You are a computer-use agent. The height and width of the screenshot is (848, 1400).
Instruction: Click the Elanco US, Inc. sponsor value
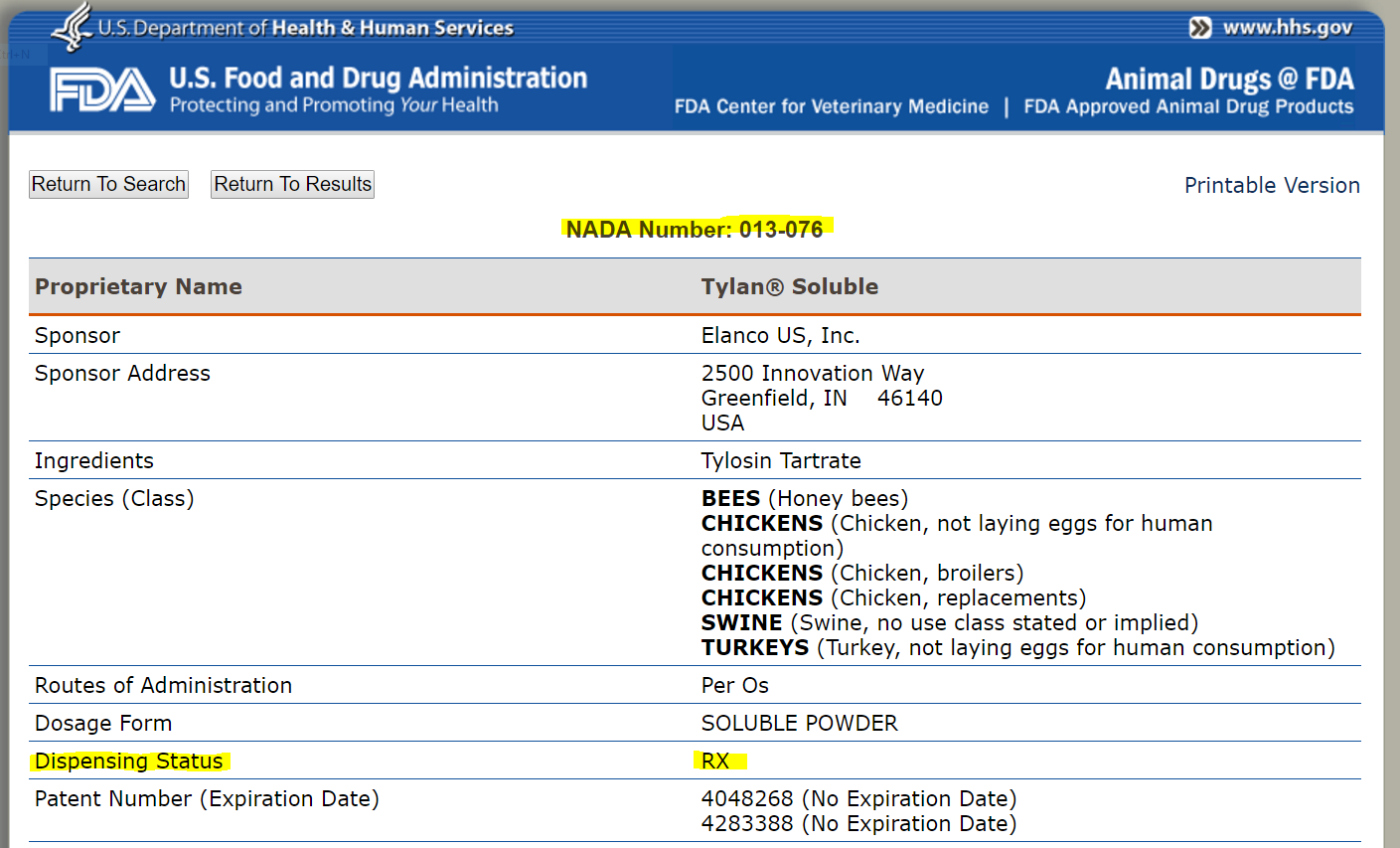click(780, 335)
